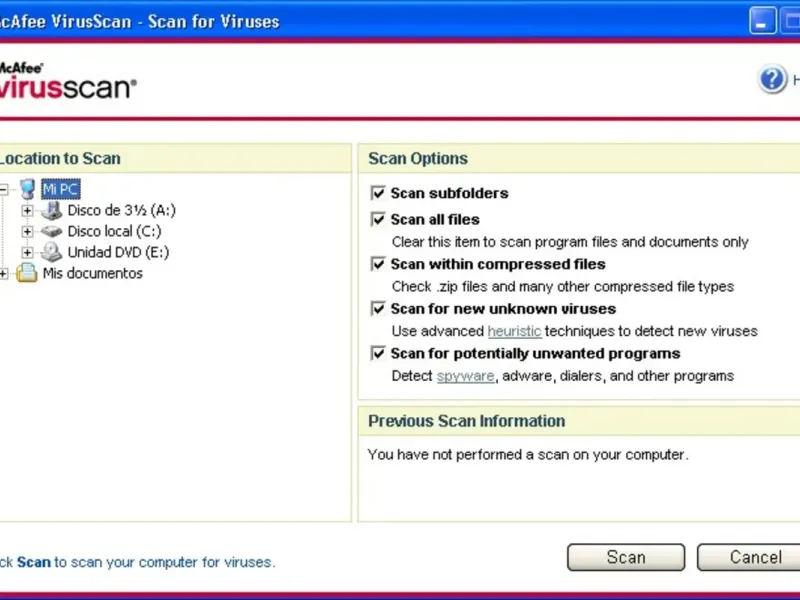Click the blue Help question mark icon
The height and width of the screenshot is (600, 800).
(772, 79)
